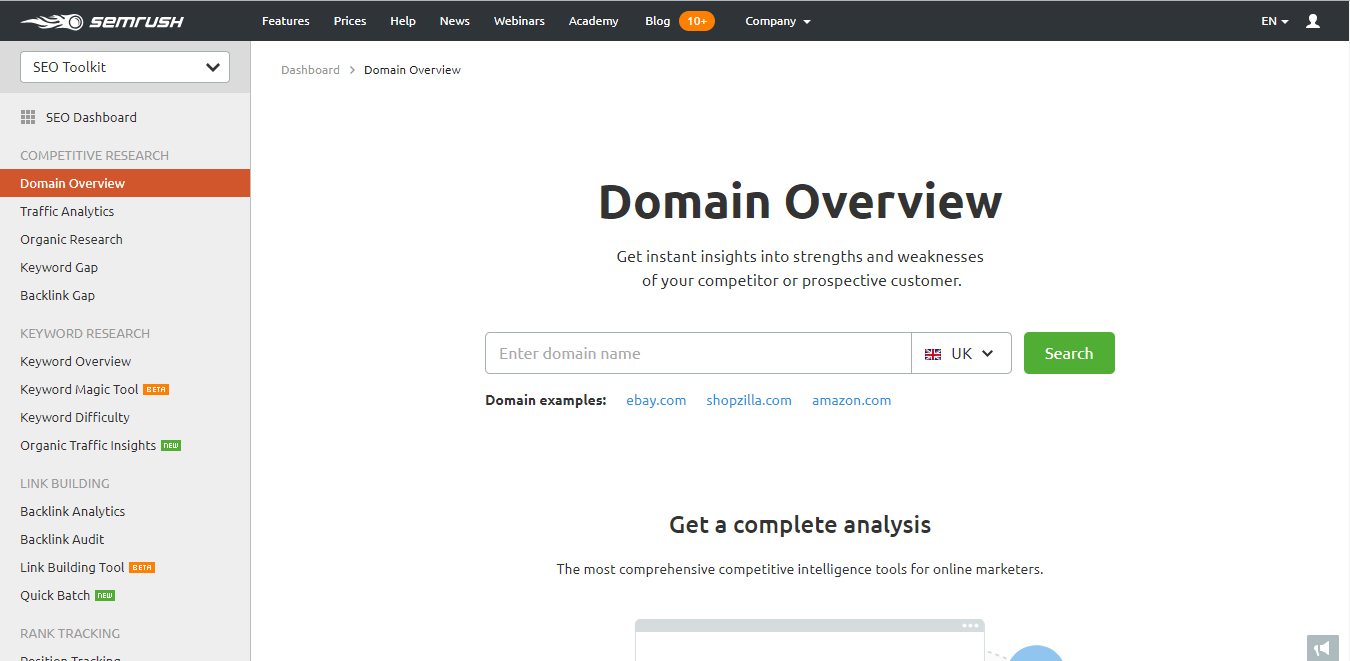Open Backlink Analytics in the sidebar
Image resolution: width=1350 pixels, height=661 pixels.
click(72, 511)
